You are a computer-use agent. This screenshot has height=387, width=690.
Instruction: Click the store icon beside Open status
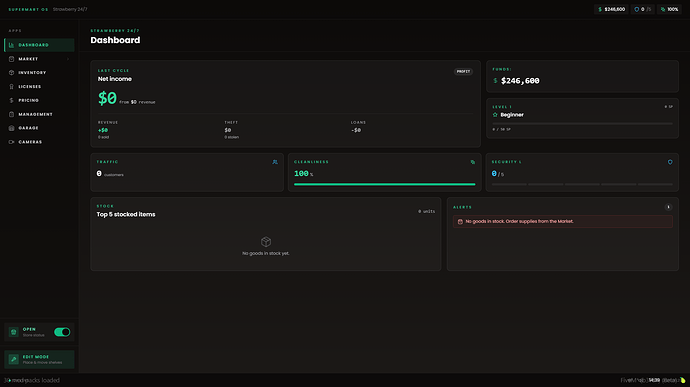click(14, 332)
